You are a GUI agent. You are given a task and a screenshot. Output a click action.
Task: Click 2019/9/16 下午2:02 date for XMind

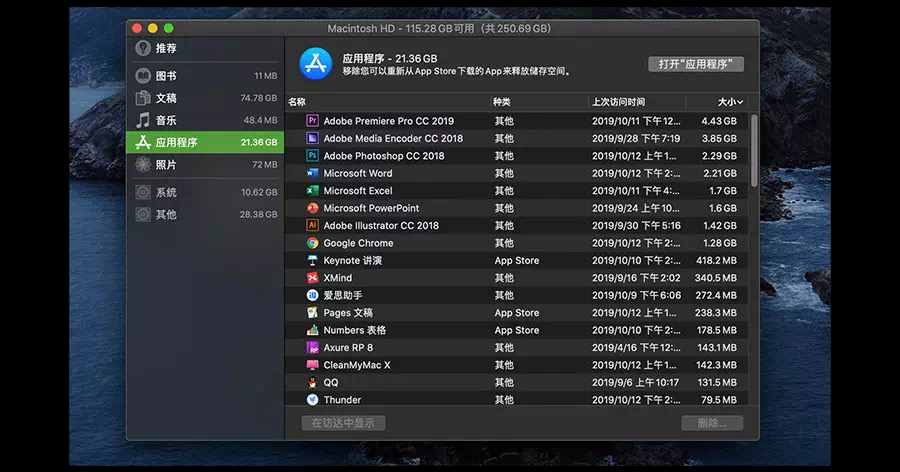pyautogui.click(x=636, y=278)
